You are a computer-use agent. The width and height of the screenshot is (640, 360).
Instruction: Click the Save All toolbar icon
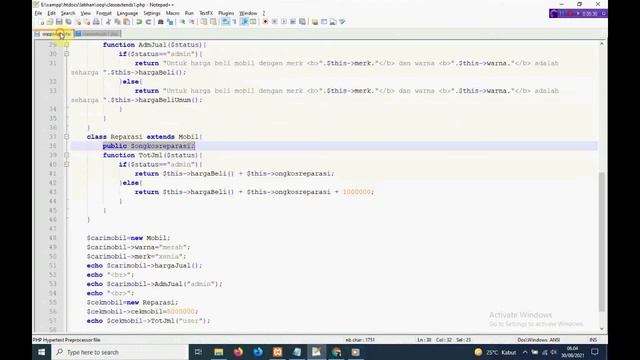pyautogui.click(x=68, y=22)
